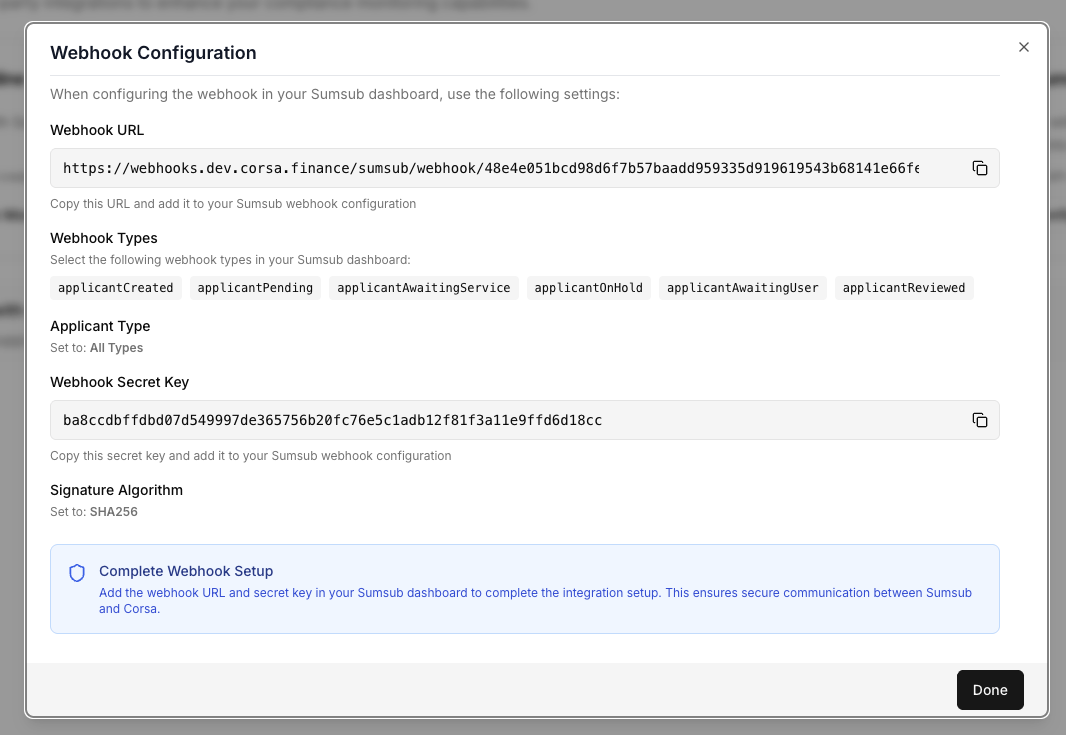Select the applicantReviewed chip
Screen dimensions: 1066x735
tap(904, 288)
